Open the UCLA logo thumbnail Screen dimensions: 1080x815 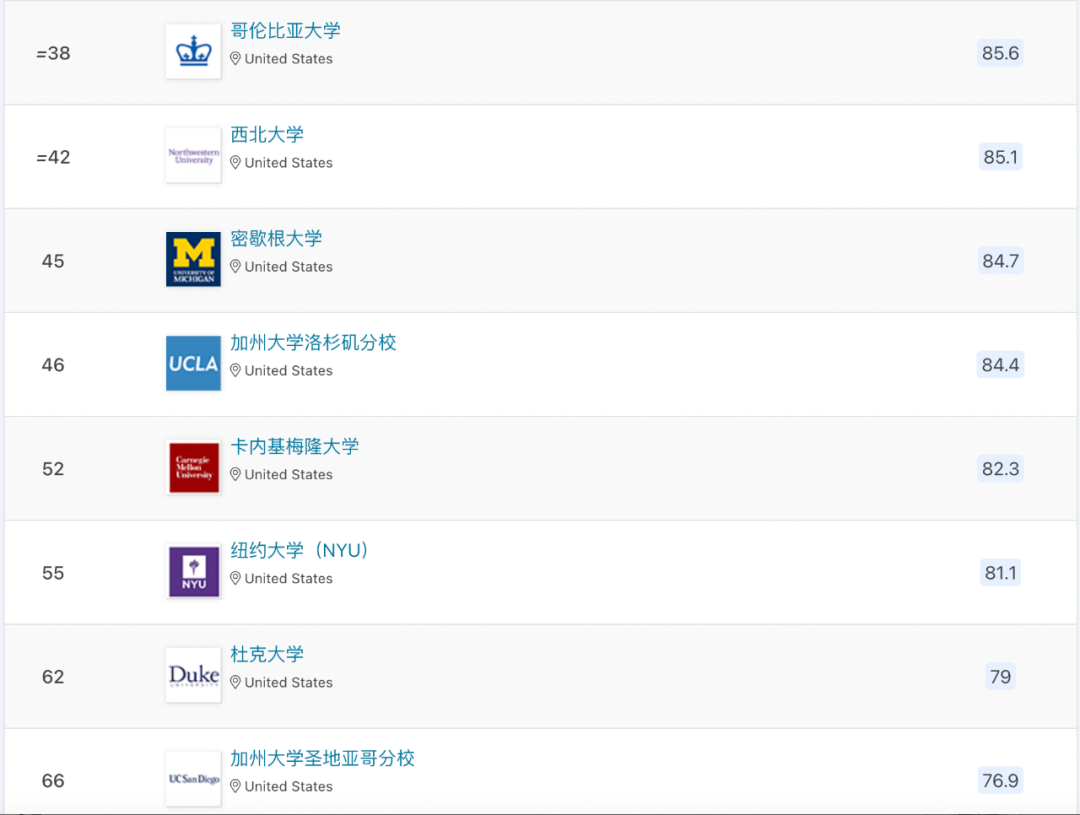(194, 364)
